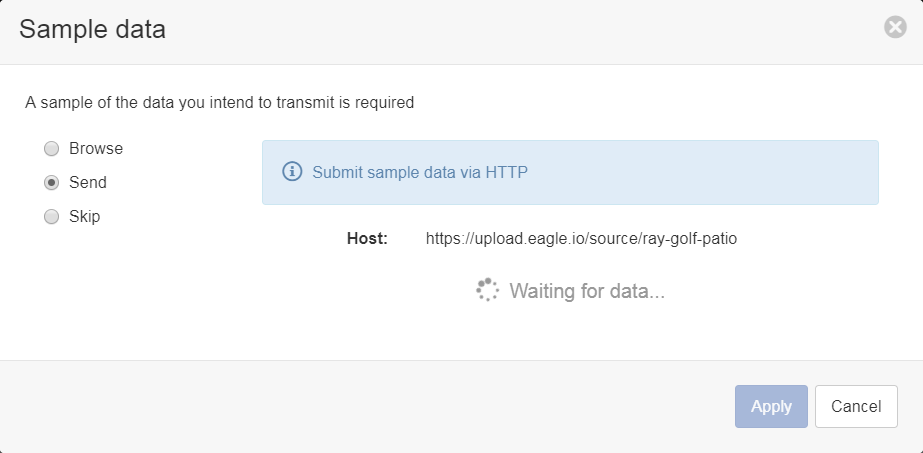Click the Sample data dialog title
Image resolution: width=923 pixels, height=453 pixels.
(92, 29)
